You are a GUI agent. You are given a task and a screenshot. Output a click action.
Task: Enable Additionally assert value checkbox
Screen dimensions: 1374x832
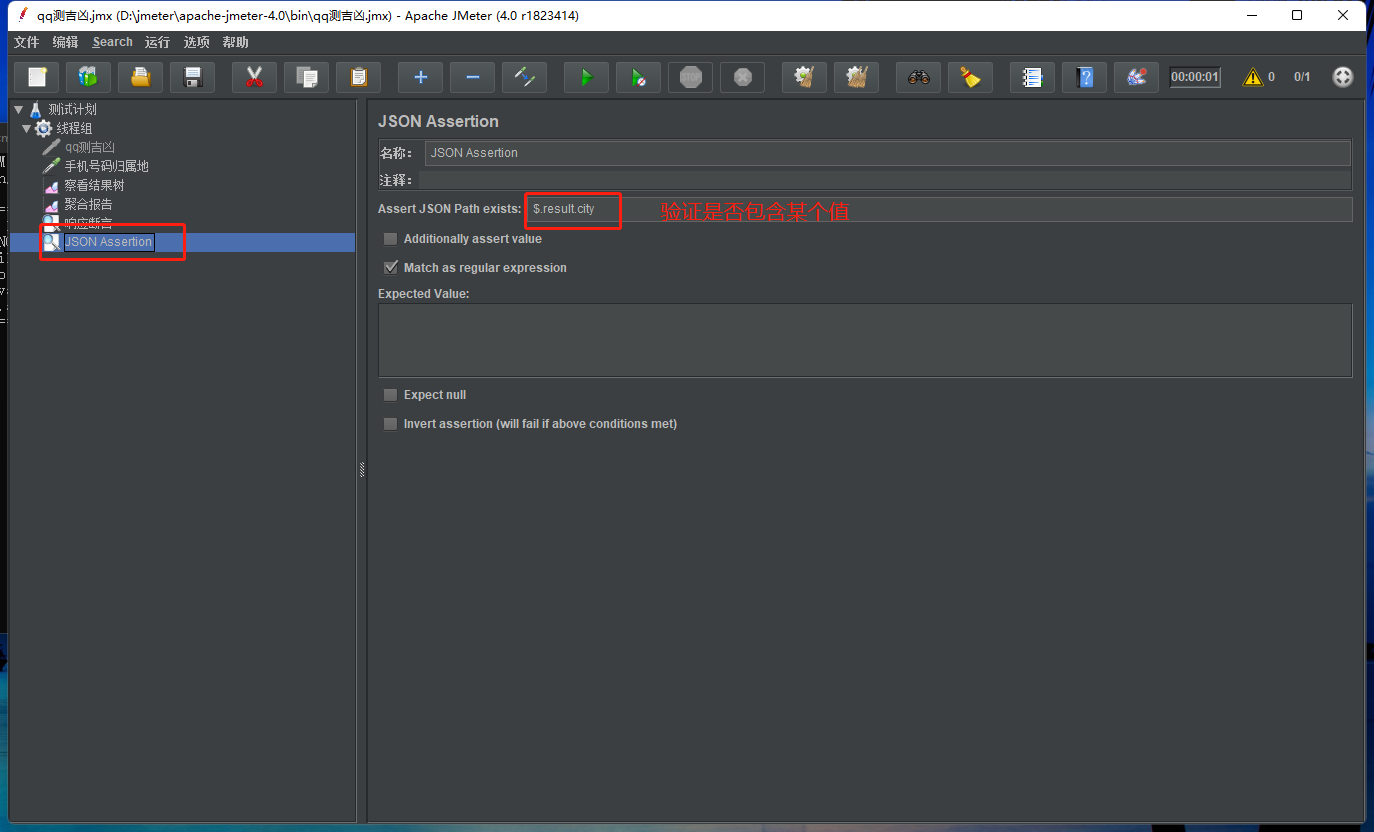tap(390, 239)
